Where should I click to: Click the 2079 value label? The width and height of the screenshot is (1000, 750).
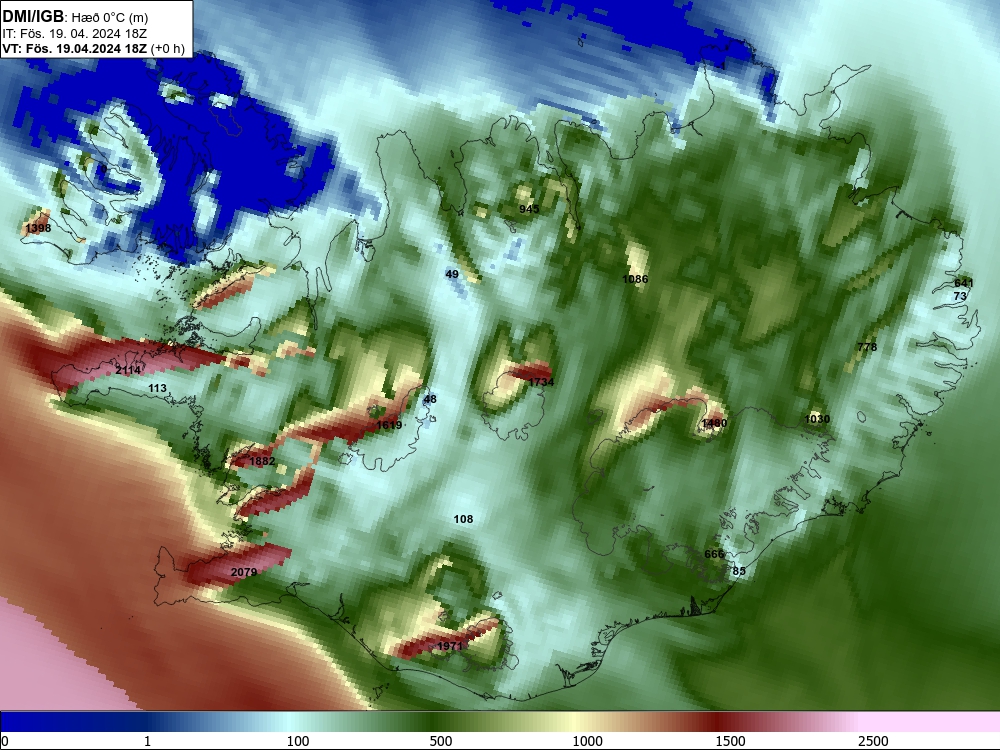pyautogui.click(x=244, y=572)
